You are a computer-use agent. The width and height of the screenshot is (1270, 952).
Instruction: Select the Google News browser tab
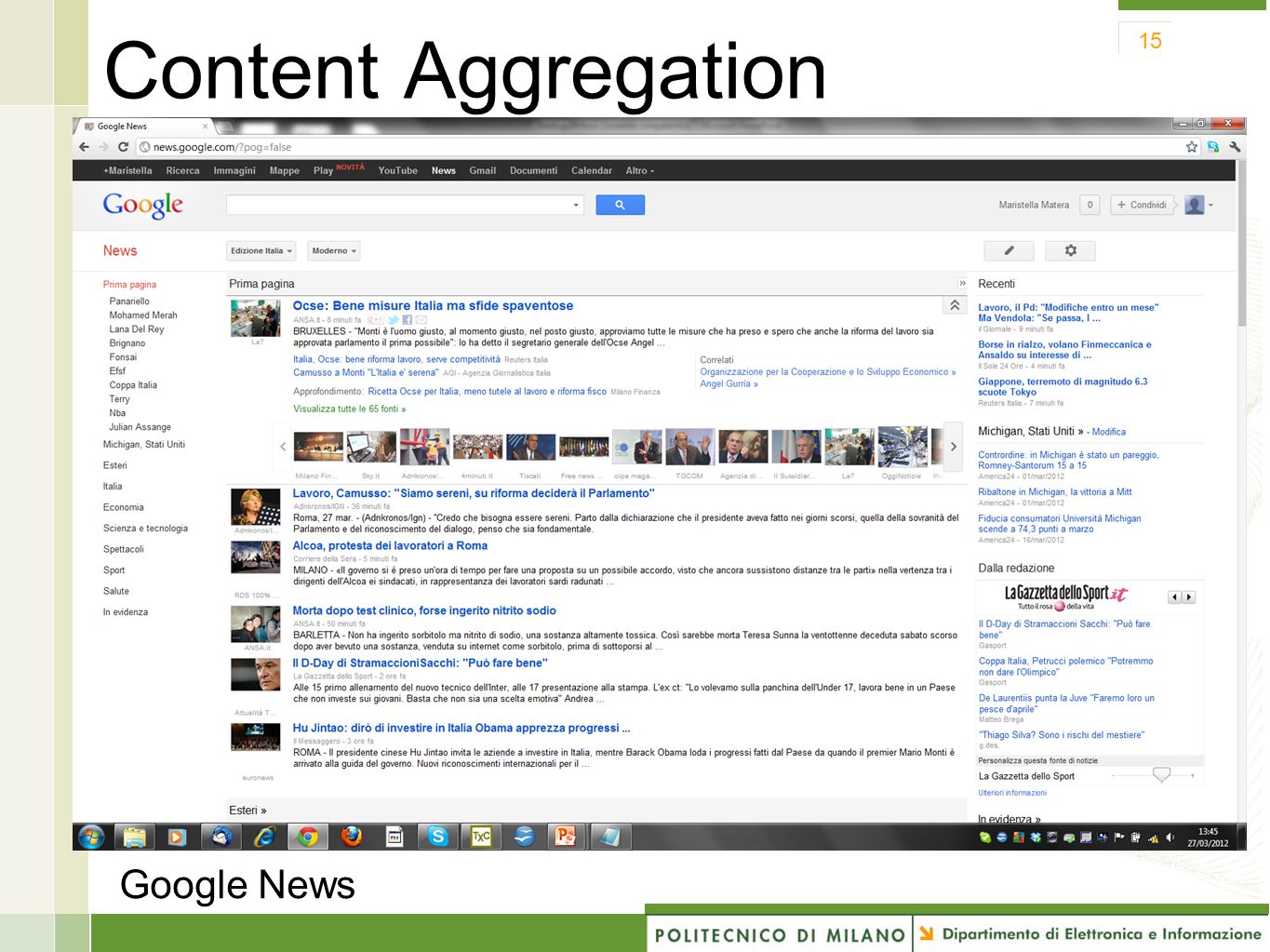(x=144, y=127)
